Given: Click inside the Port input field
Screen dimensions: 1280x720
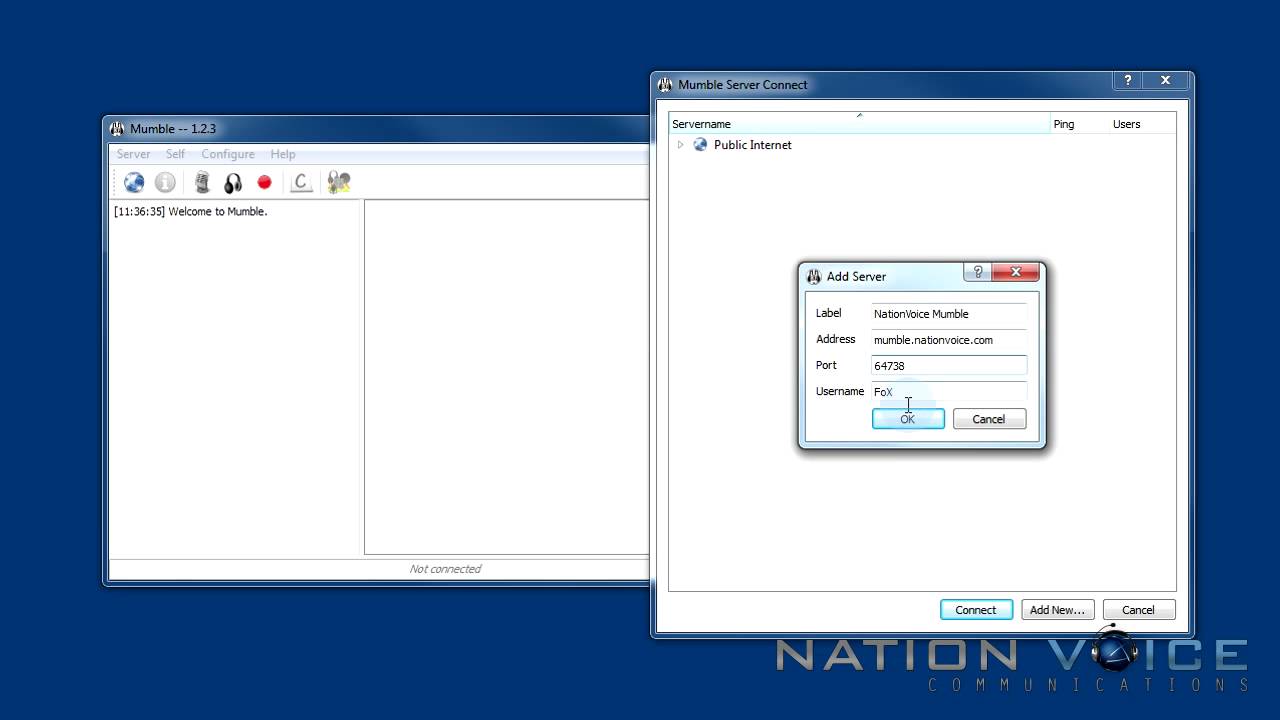Looking at the screenshot, I should 948,365.
